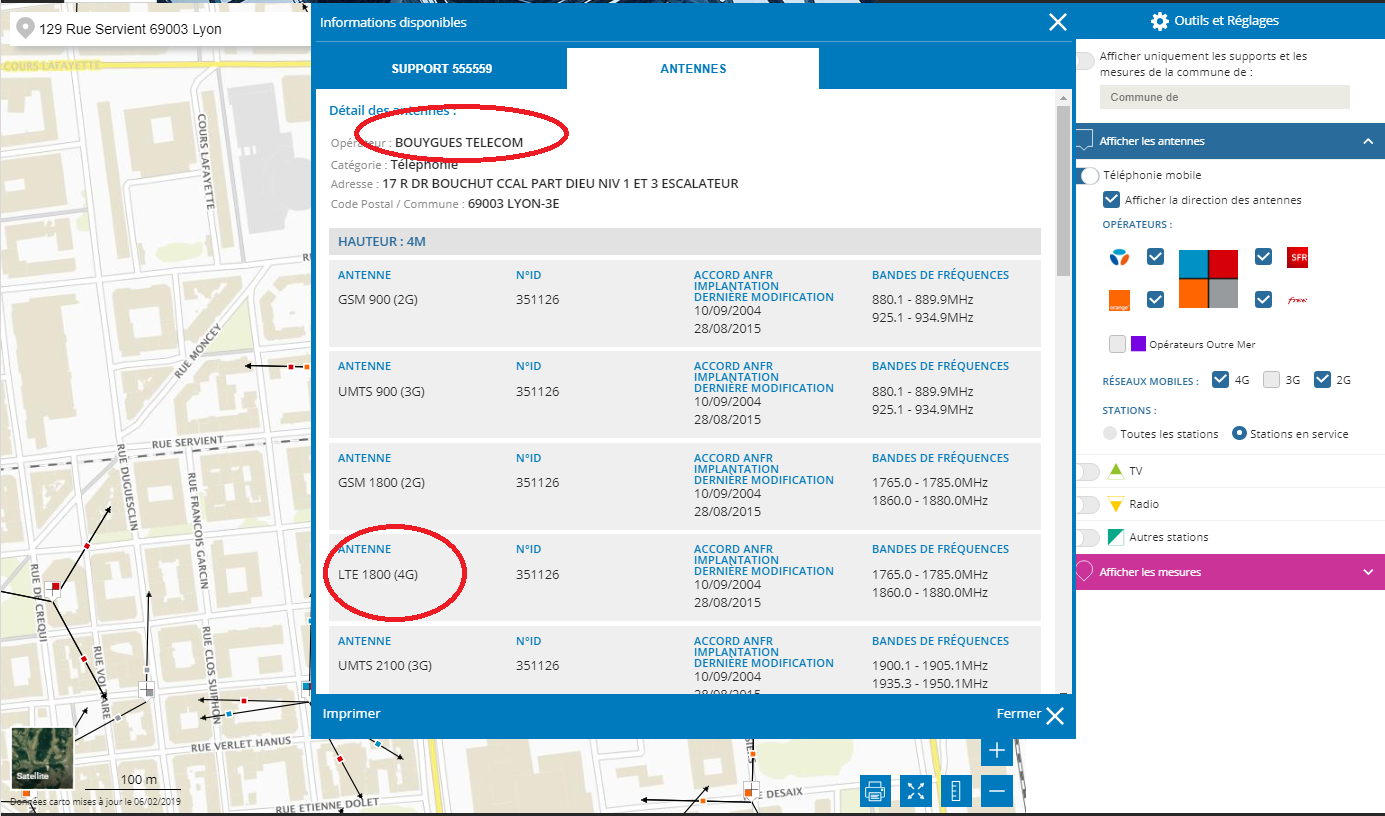Collapse the Afficher les antennes section chevron
Image resolution: width=1385 pixels, height=816 pixels.
(1368, 141)
